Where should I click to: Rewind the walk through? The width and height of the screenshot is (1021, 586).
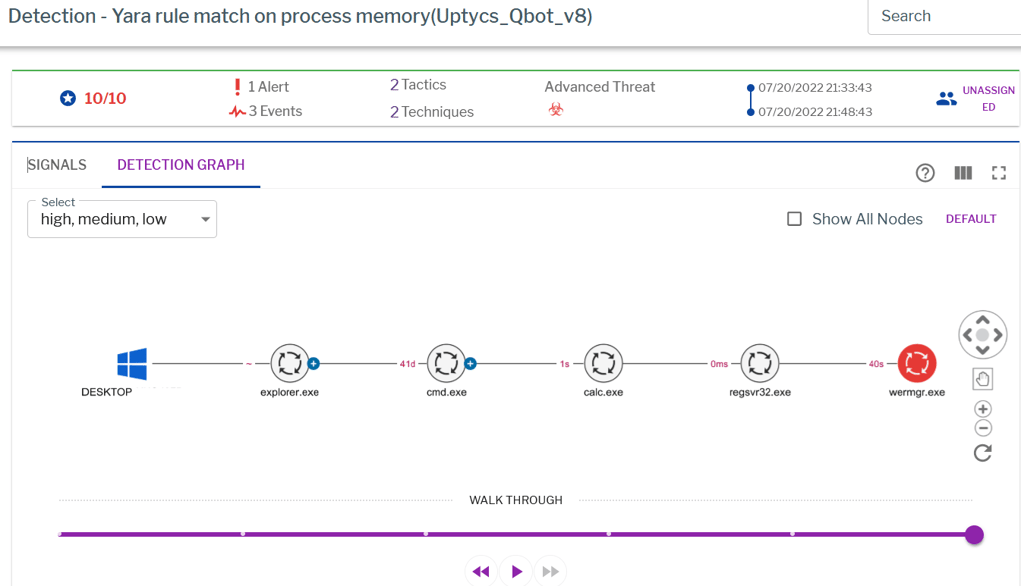(x=481, y=571)
